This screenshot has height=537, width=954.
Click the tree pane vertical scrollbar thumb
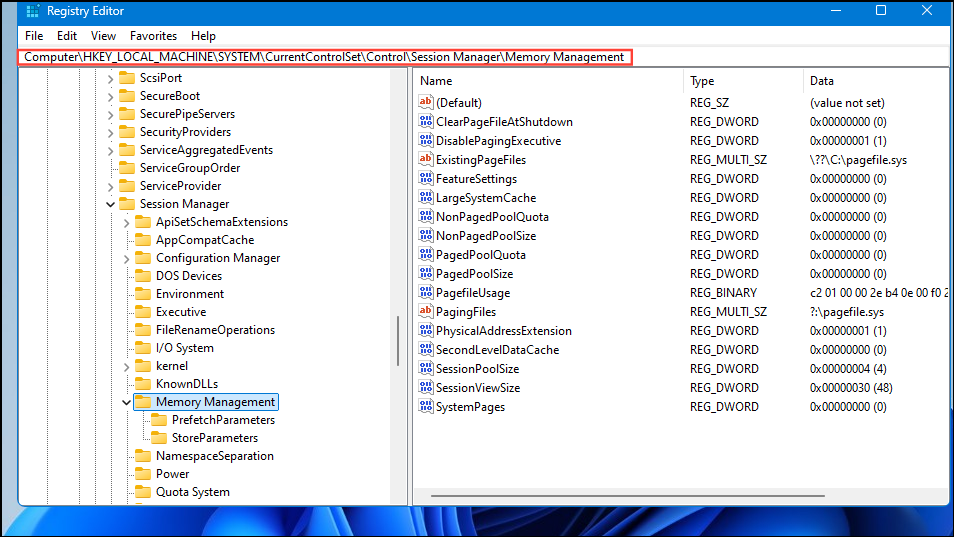398,341
